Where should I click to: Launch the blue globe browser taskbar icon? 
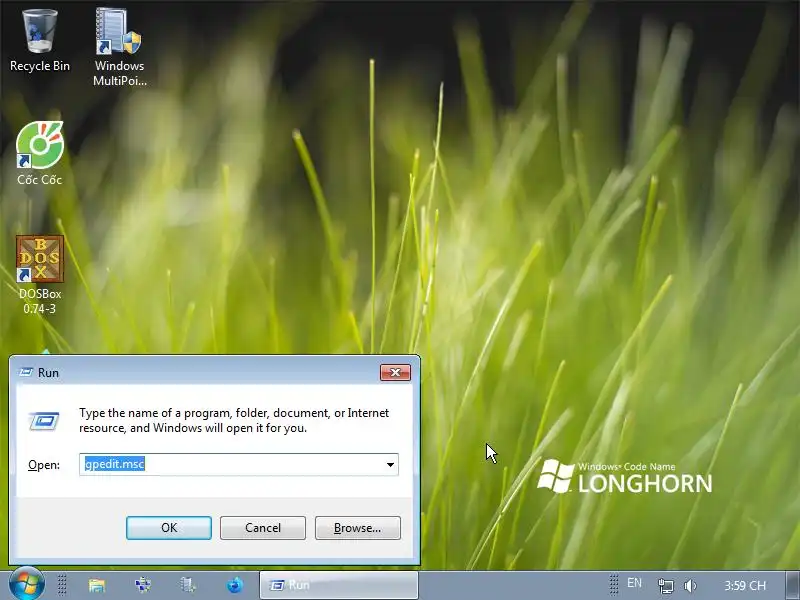235,585
